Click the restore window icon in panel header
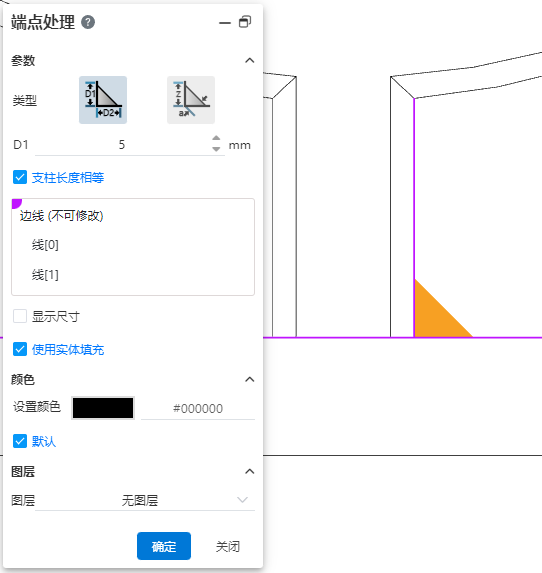542x573 pixels. pyautogui.click(x=245, y=22)
